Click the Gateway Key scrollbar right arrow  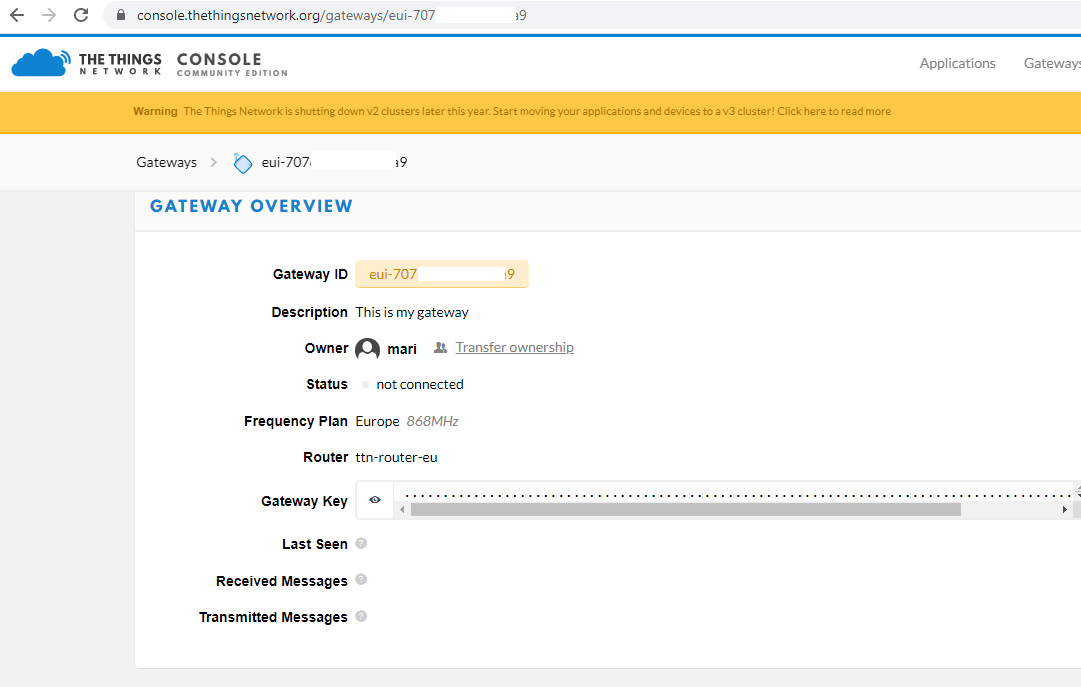pos(1064,510)
